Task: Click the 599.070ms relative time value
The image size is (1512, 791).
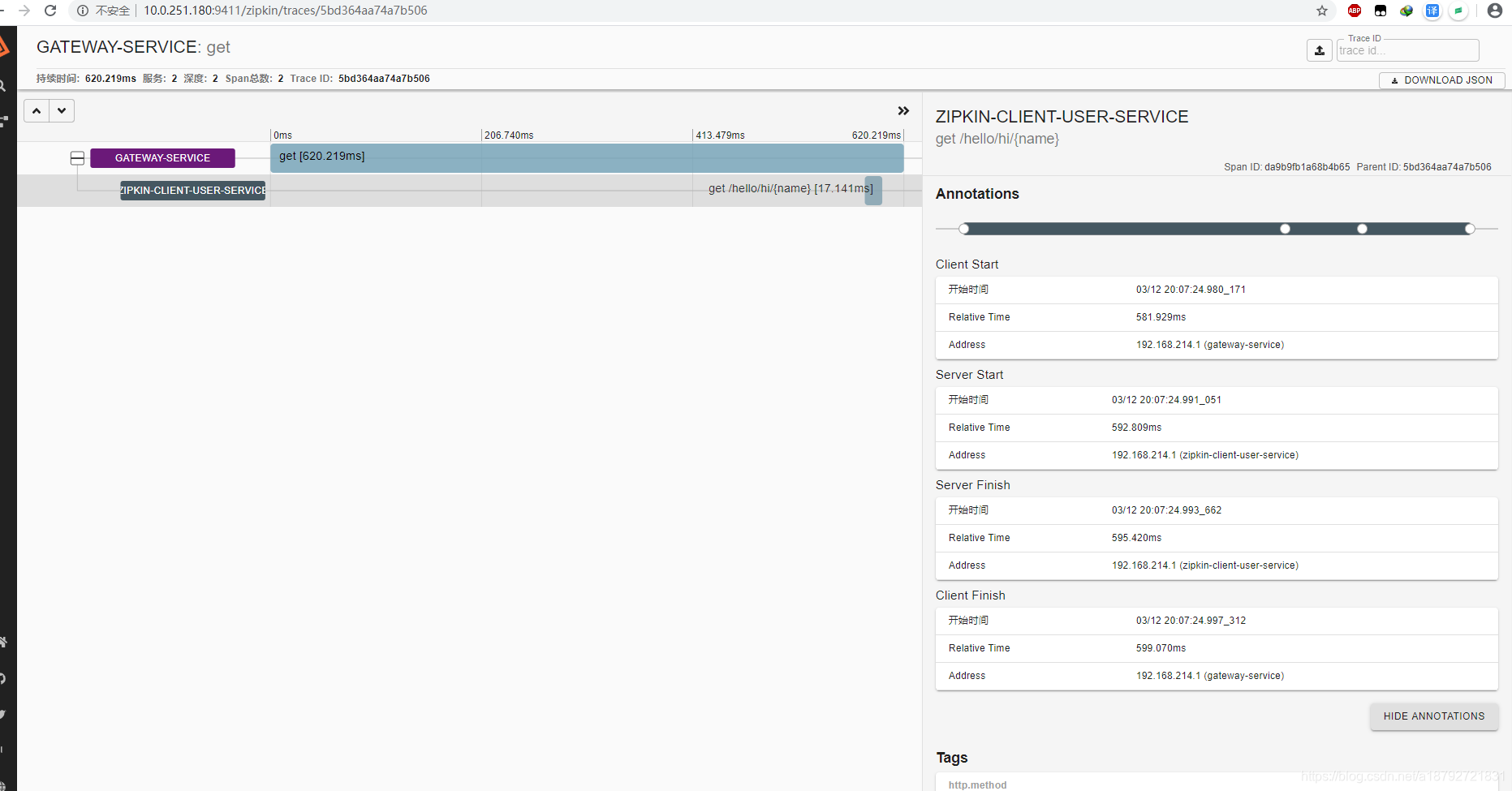Action: (x=1161, y=648)
